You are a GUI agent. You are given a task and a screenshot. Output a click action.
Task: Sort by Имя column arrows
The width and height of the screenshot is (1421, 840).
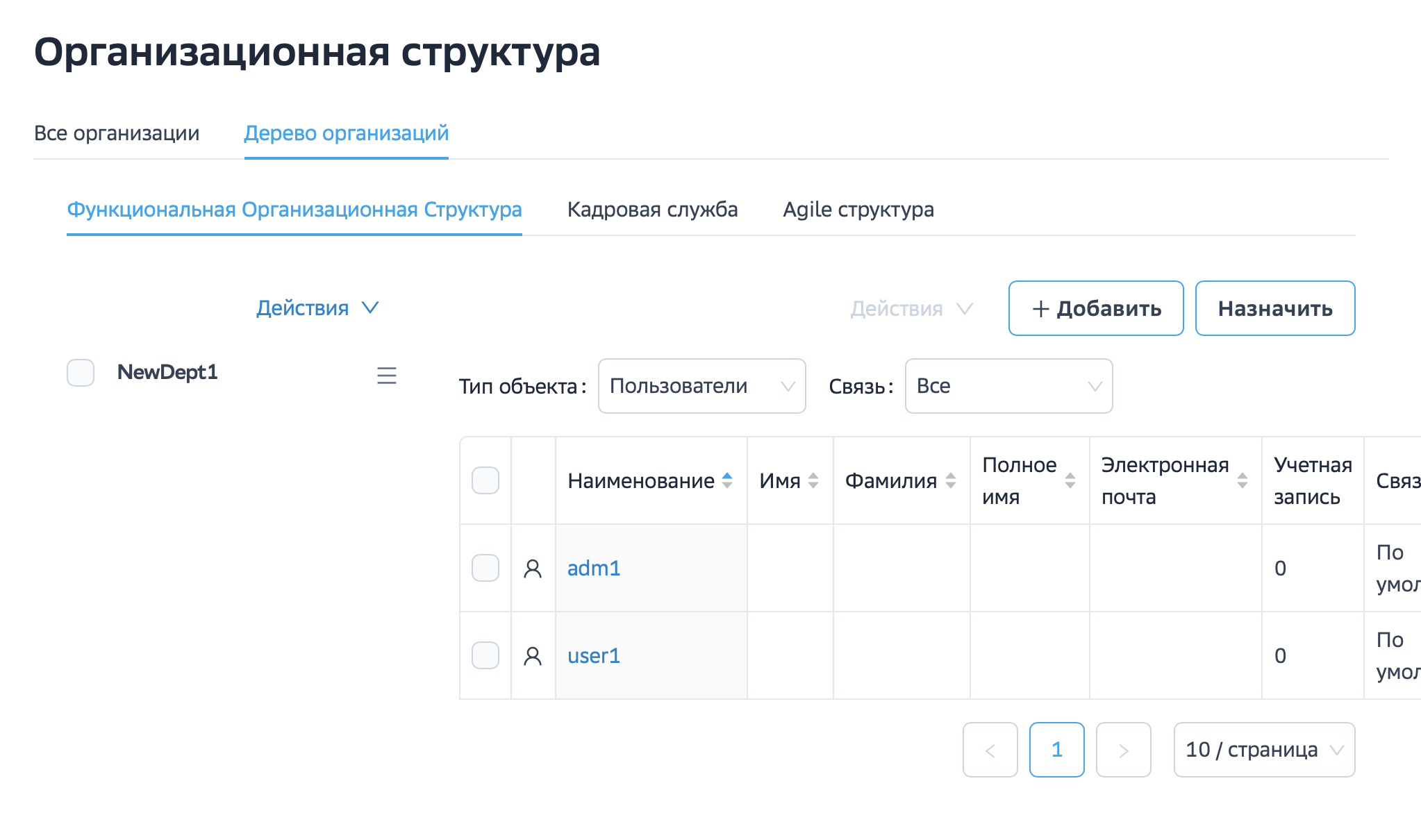tap(813, 480)
